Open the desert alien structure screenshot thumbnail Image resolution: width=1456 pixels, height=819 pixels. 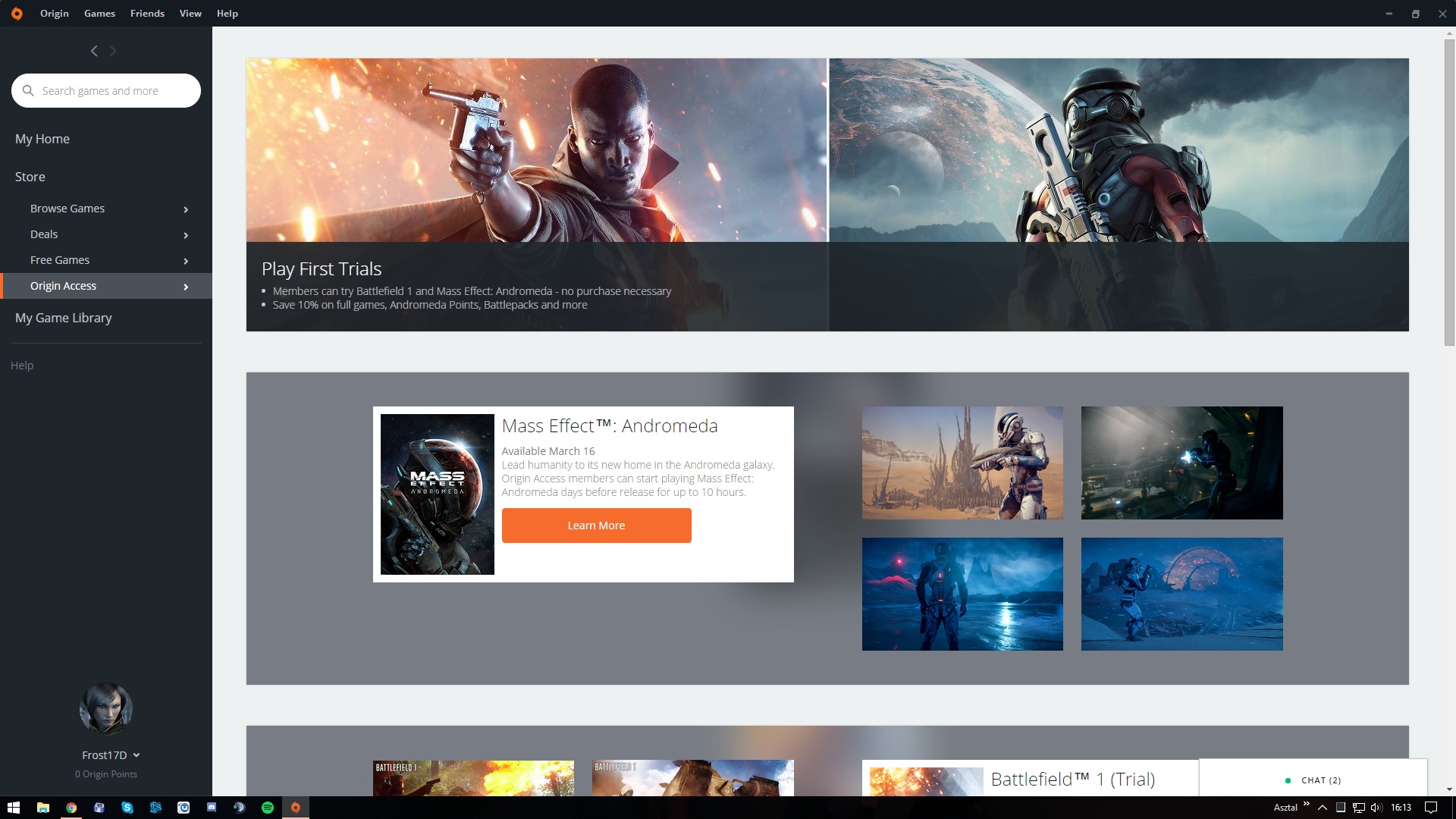click(962, 463)
